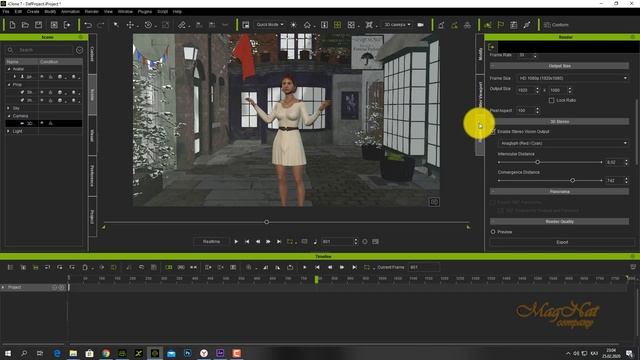This screenshot has width=640, height=360.
Task: Click the viewport corner display icon
Action: click(434, 202)
